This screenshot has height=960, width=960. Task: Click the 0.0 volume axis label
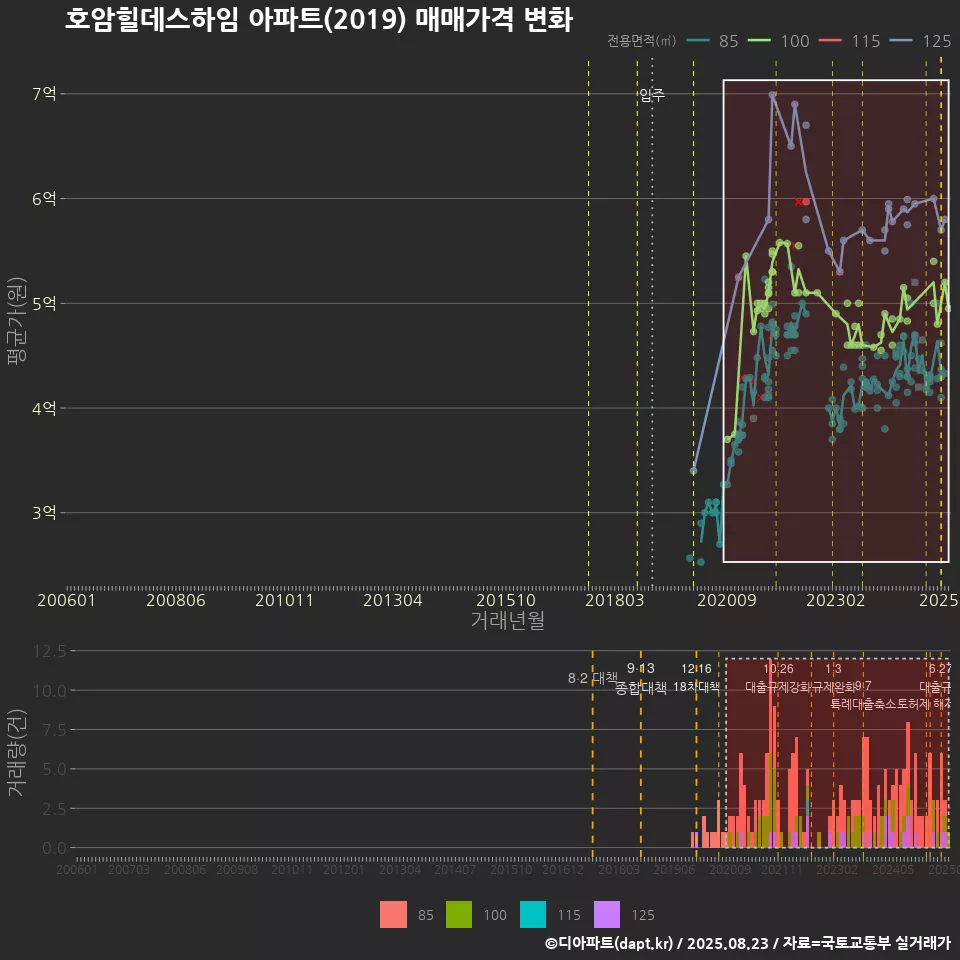(x=54, y=848)
